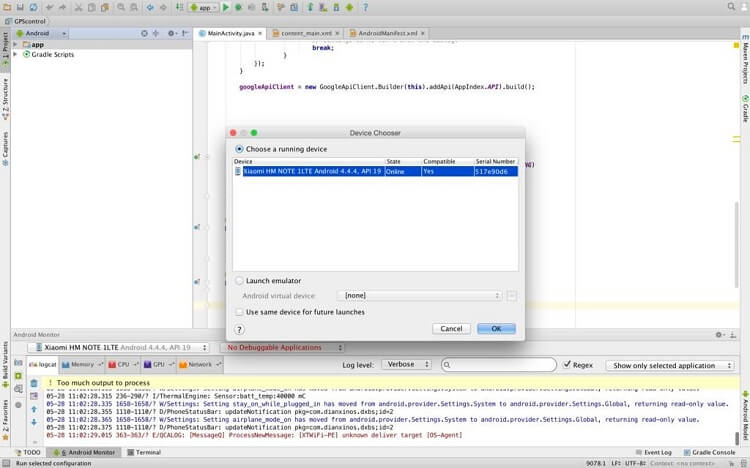
Task: Click the Redo arrow in toolbar
Action: [x=63, y=7]
